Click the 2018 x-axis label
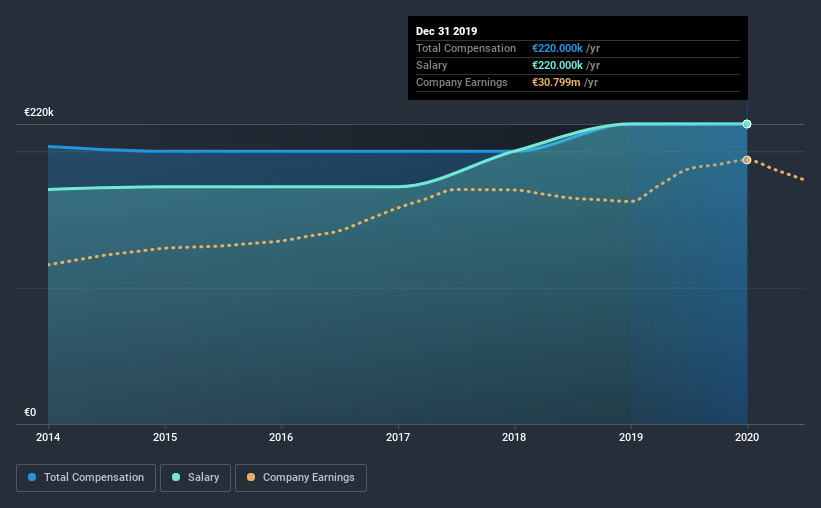Screen dimensions: 821x508 click(514, 437)
